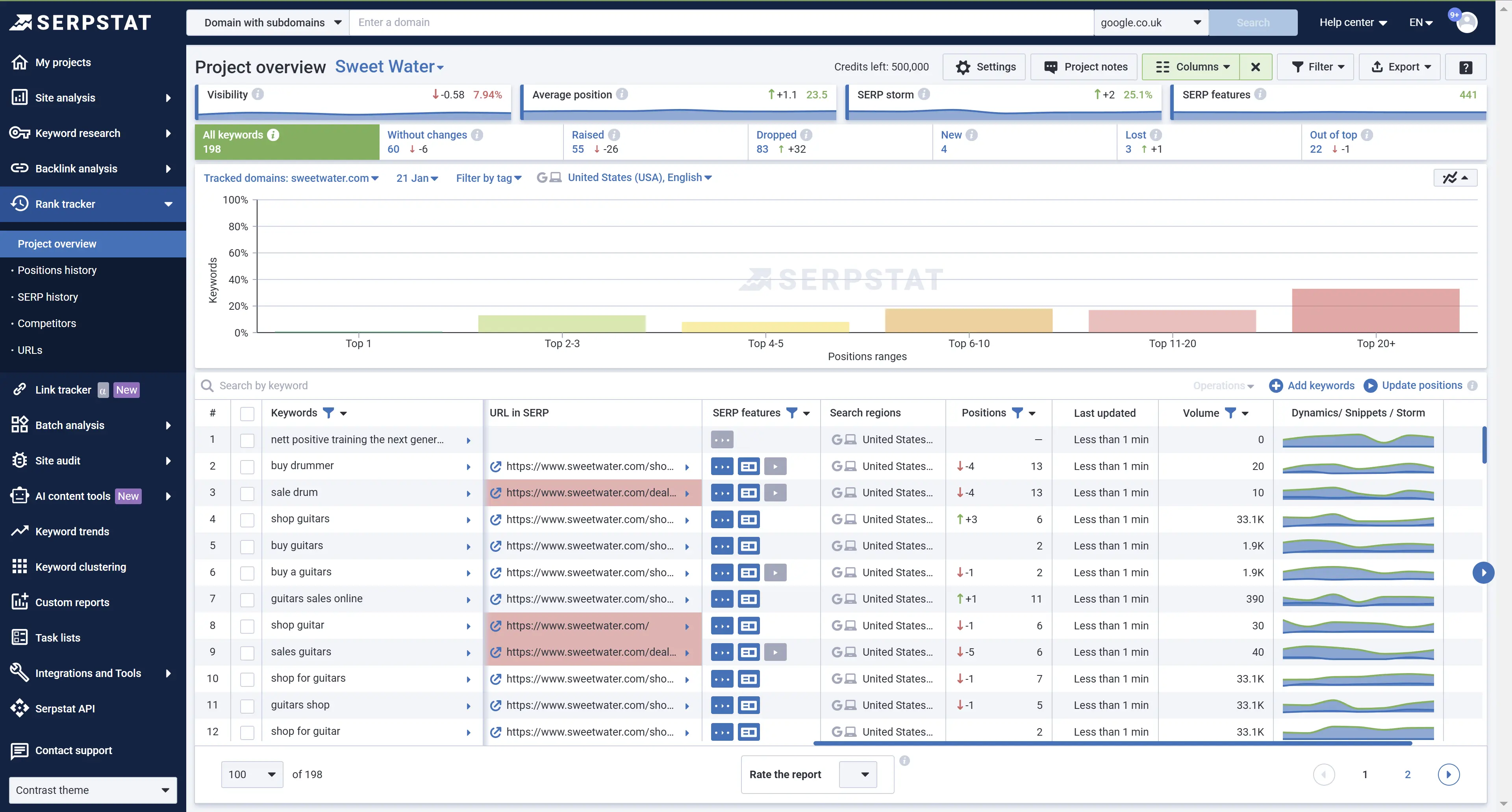Screen dimensions: 1512x812
Task: Click the Settings button
Action: [984, 67]
